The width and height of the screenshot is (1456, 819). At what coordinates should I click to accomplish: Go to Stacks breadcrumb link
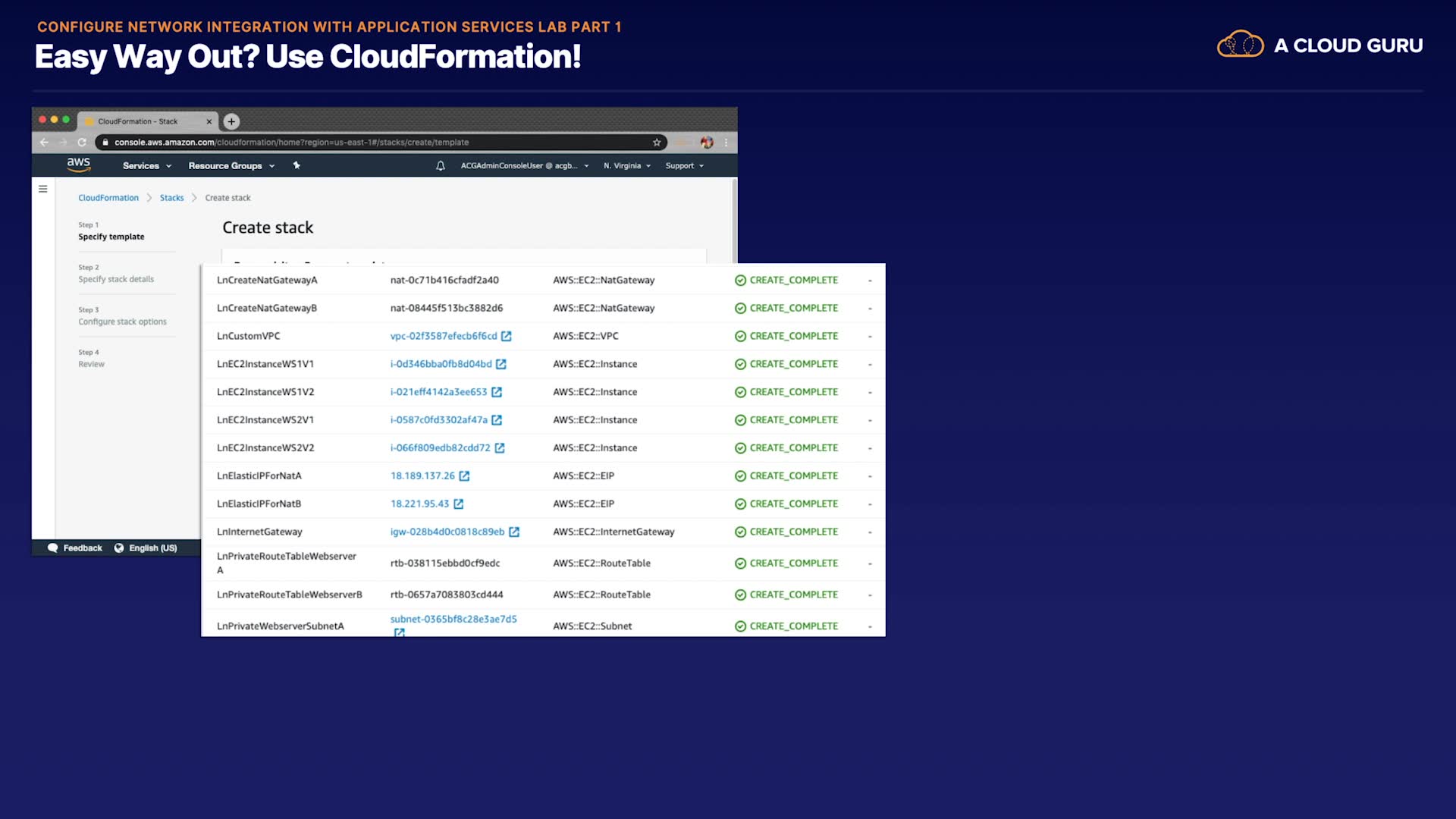coord(171,198)
